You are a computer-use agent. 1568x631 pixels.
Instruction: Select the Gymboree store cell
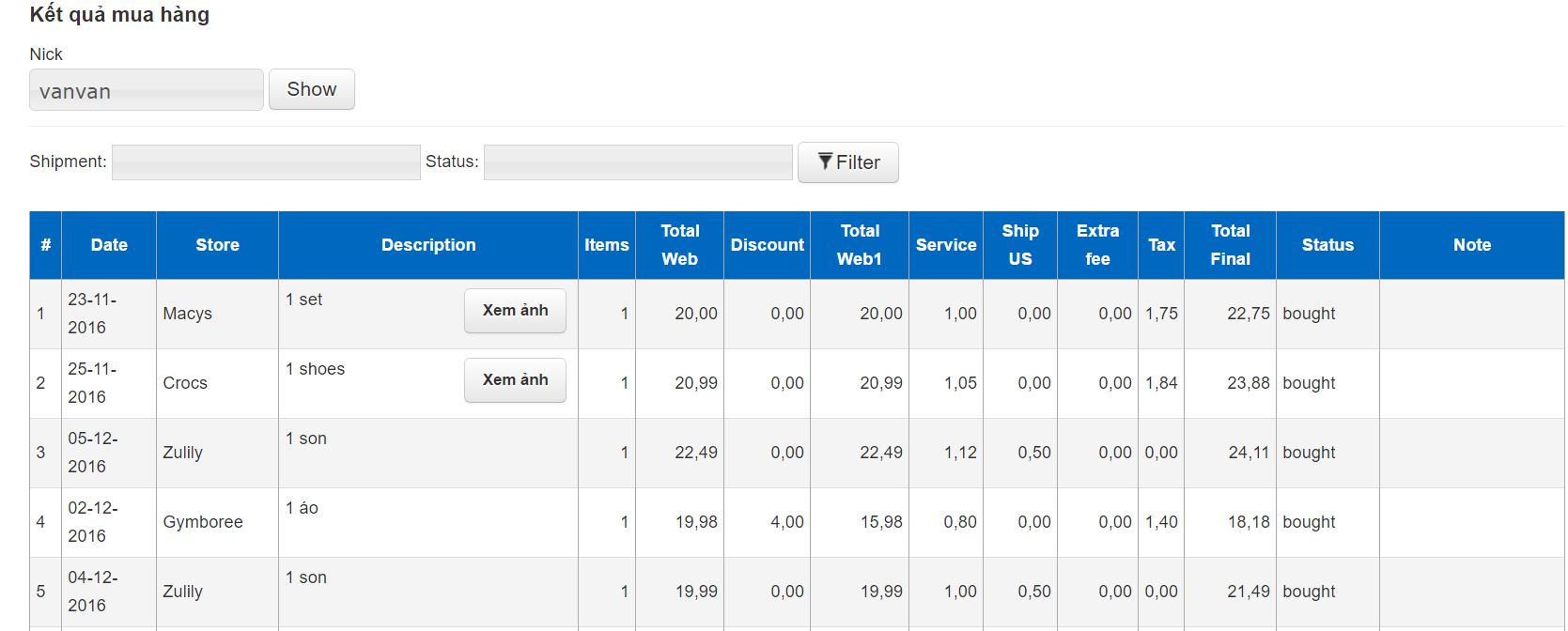pos(203,522)
